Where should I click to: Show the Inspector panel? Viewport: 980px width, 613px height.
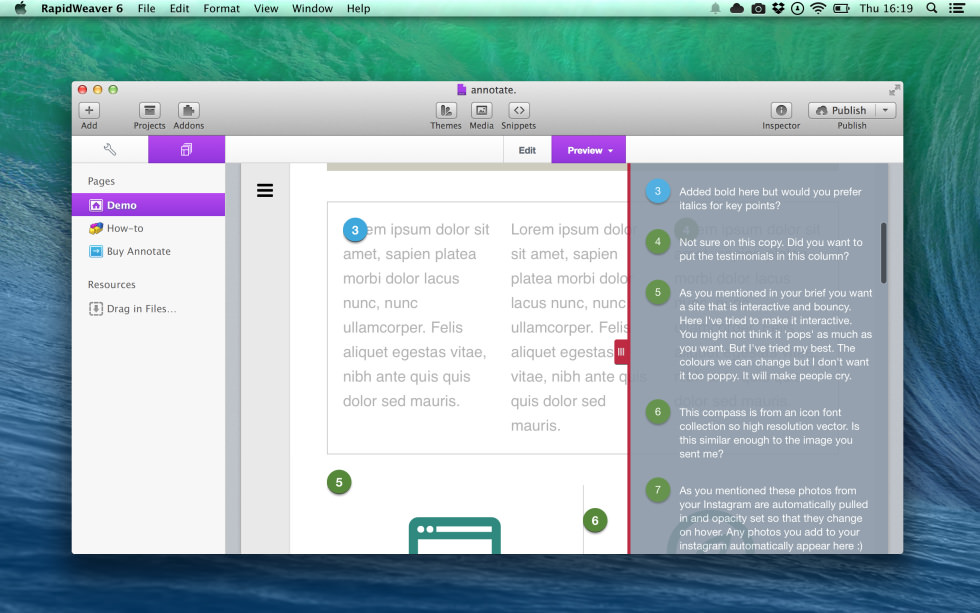781,111
